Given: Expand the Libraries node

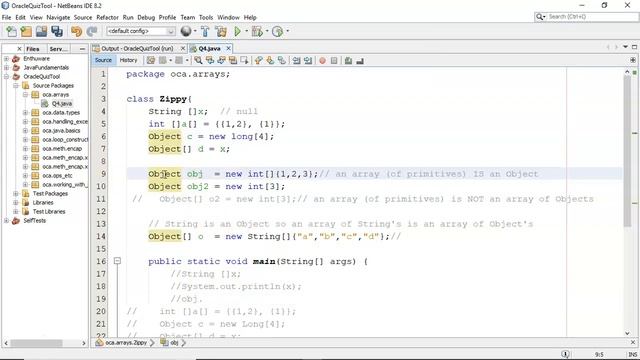Looking at the screenshot, I should tap(16, 202).
